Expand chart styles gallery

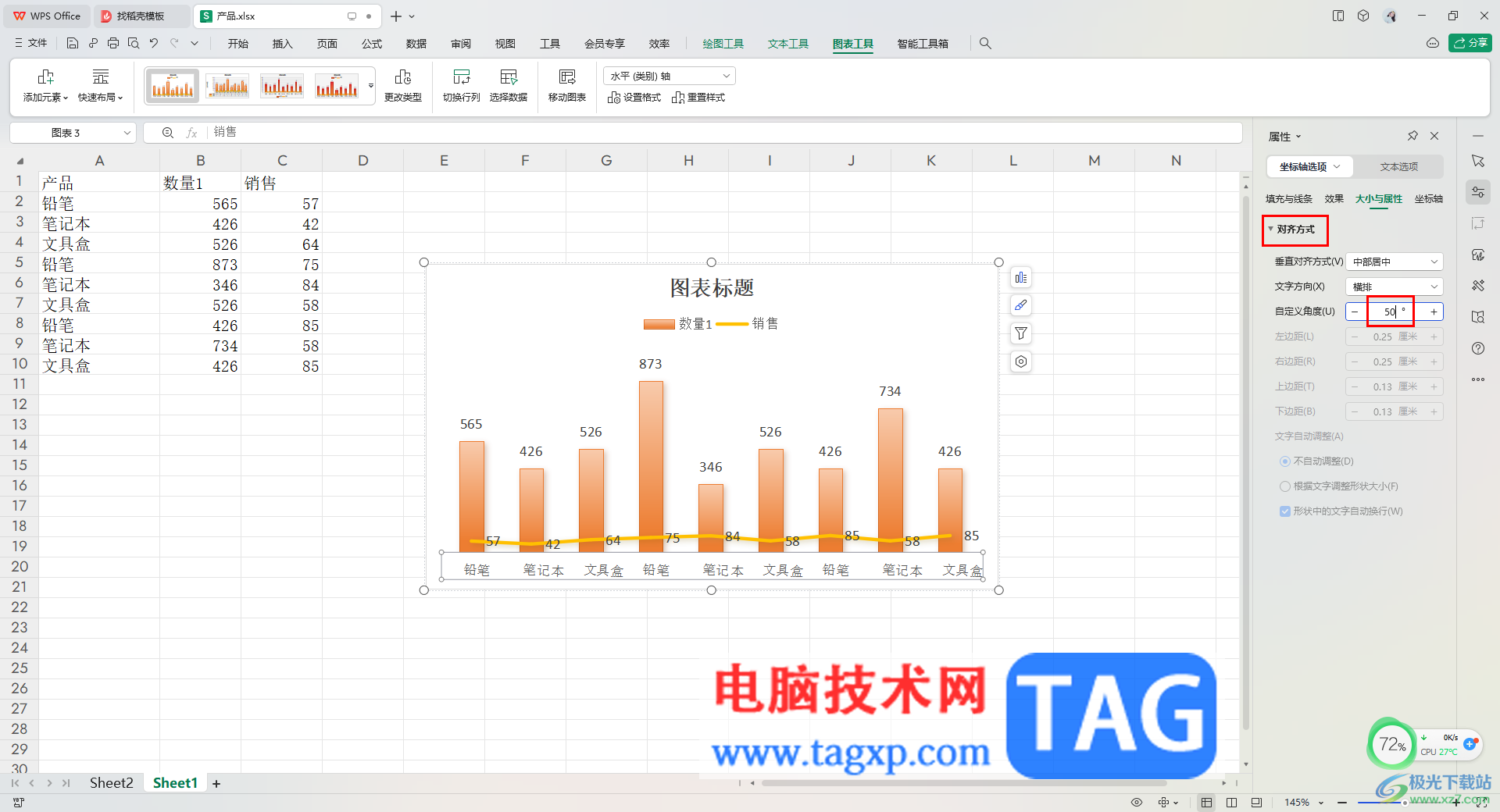(x=371, y=86)
